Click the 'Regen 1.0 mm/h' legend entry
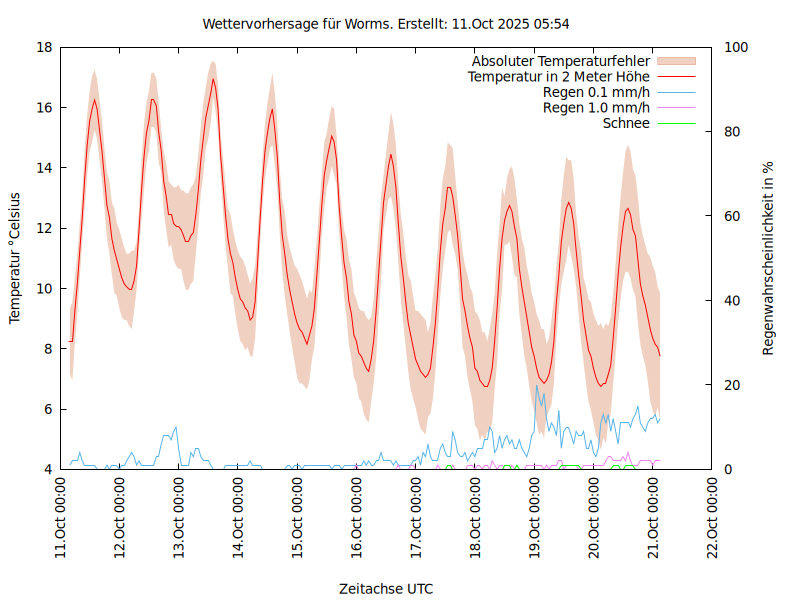Viewport: 800px width, 600px height. [x=596, y=108]
